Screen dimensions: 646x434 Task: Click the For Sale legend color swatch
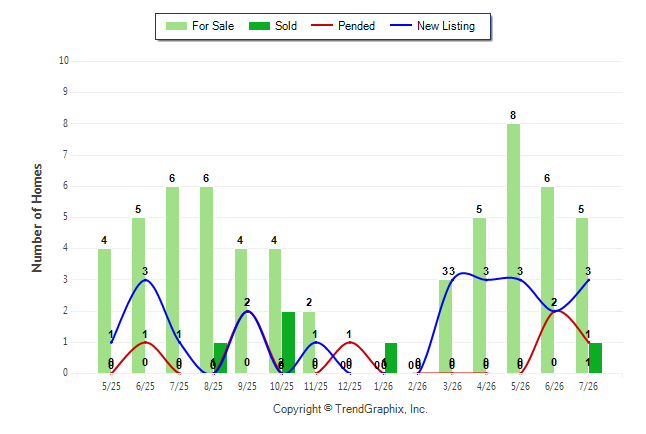(176, 26)
